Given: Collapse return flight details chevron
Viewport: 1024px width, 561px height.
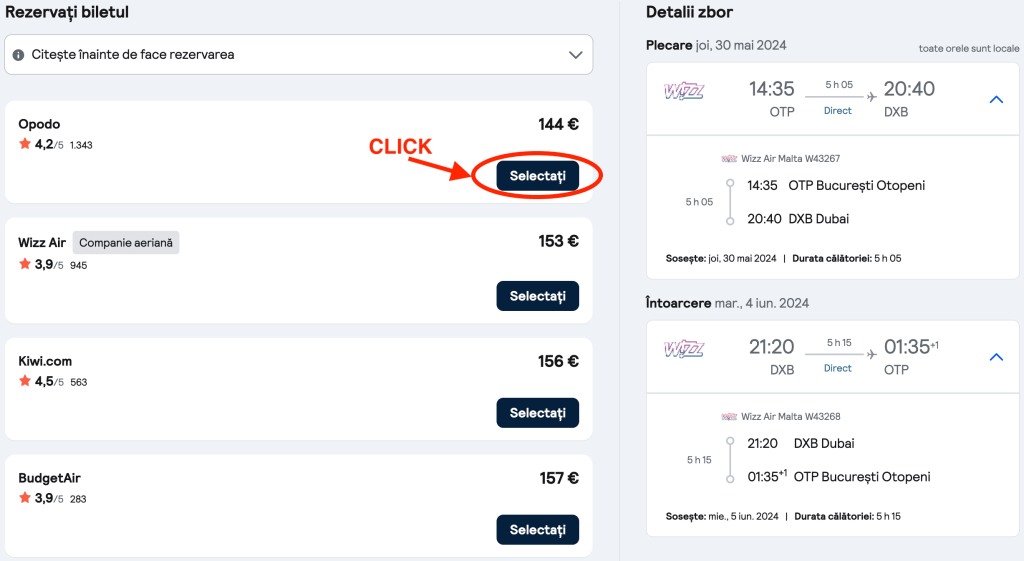Looking at the screenshot, I should click(996, 357).
